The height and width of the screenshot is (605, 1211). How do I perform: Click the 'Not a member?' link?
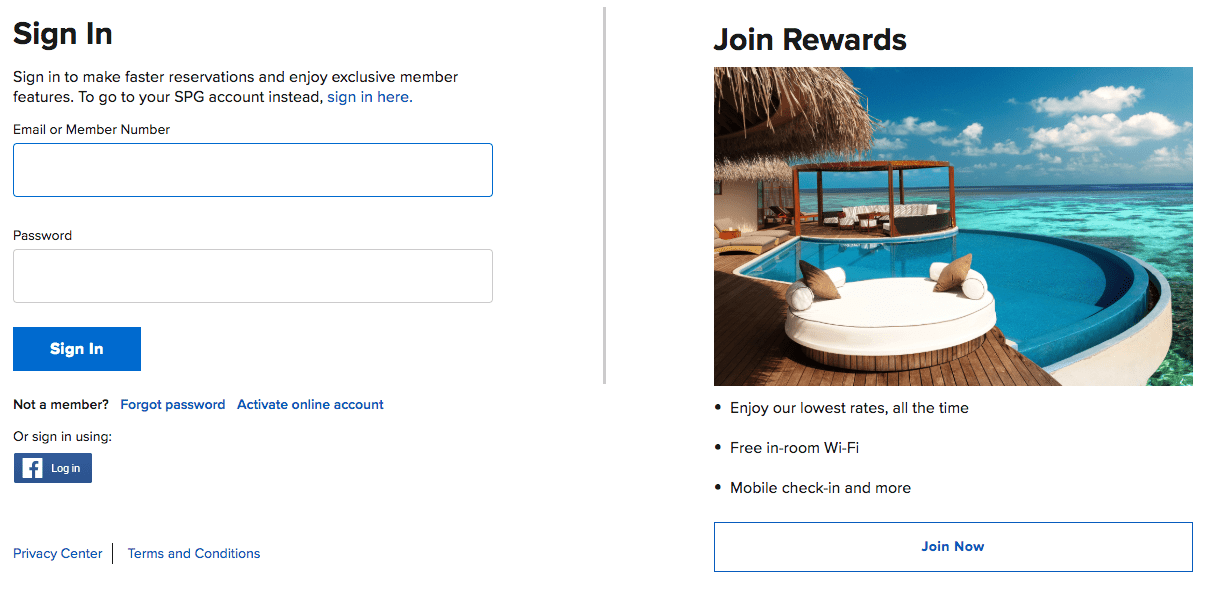(61, 405)
